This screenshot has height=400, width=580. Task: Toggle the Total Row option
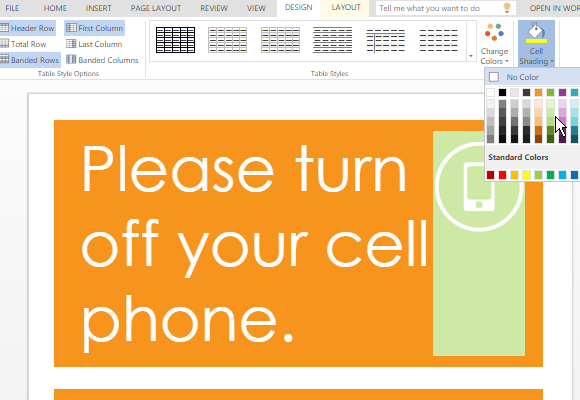pos(23,44)
